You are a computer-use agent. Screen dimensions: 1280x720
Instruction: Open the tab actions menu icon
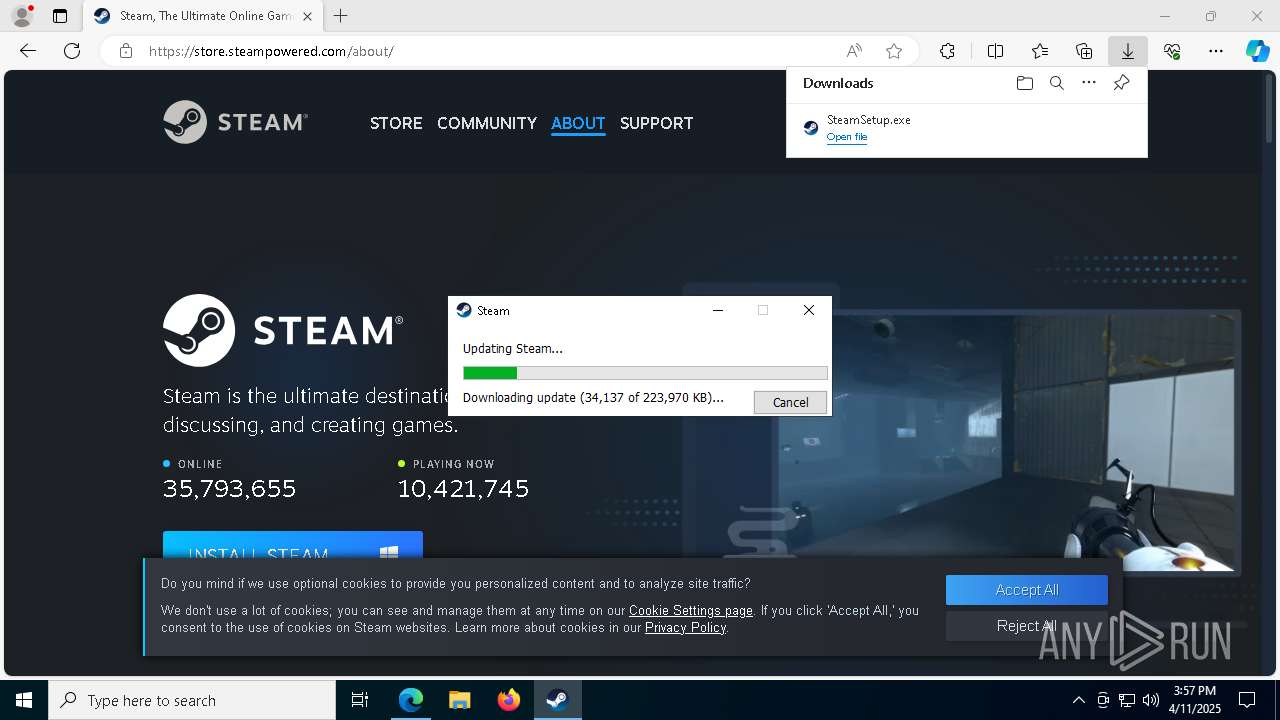(60, 16)
